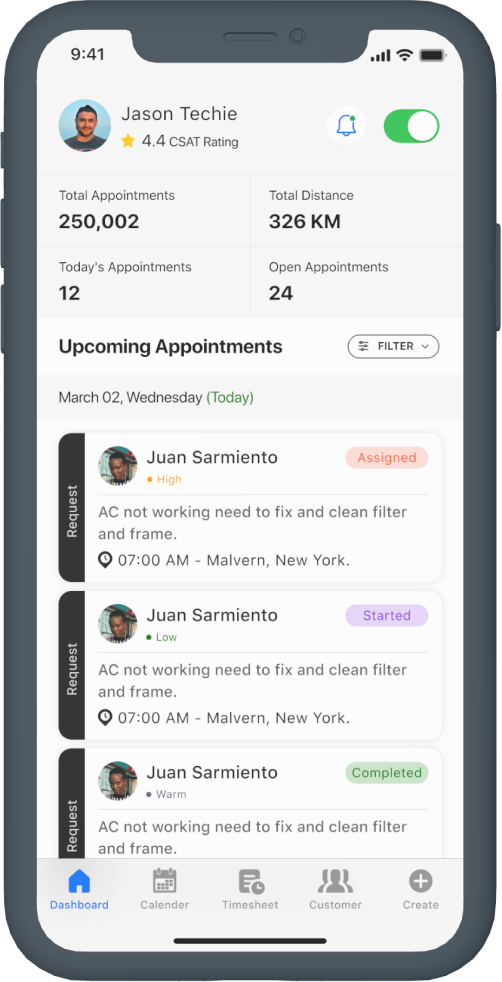Open notifications via the bell icon

click(346, 126)
